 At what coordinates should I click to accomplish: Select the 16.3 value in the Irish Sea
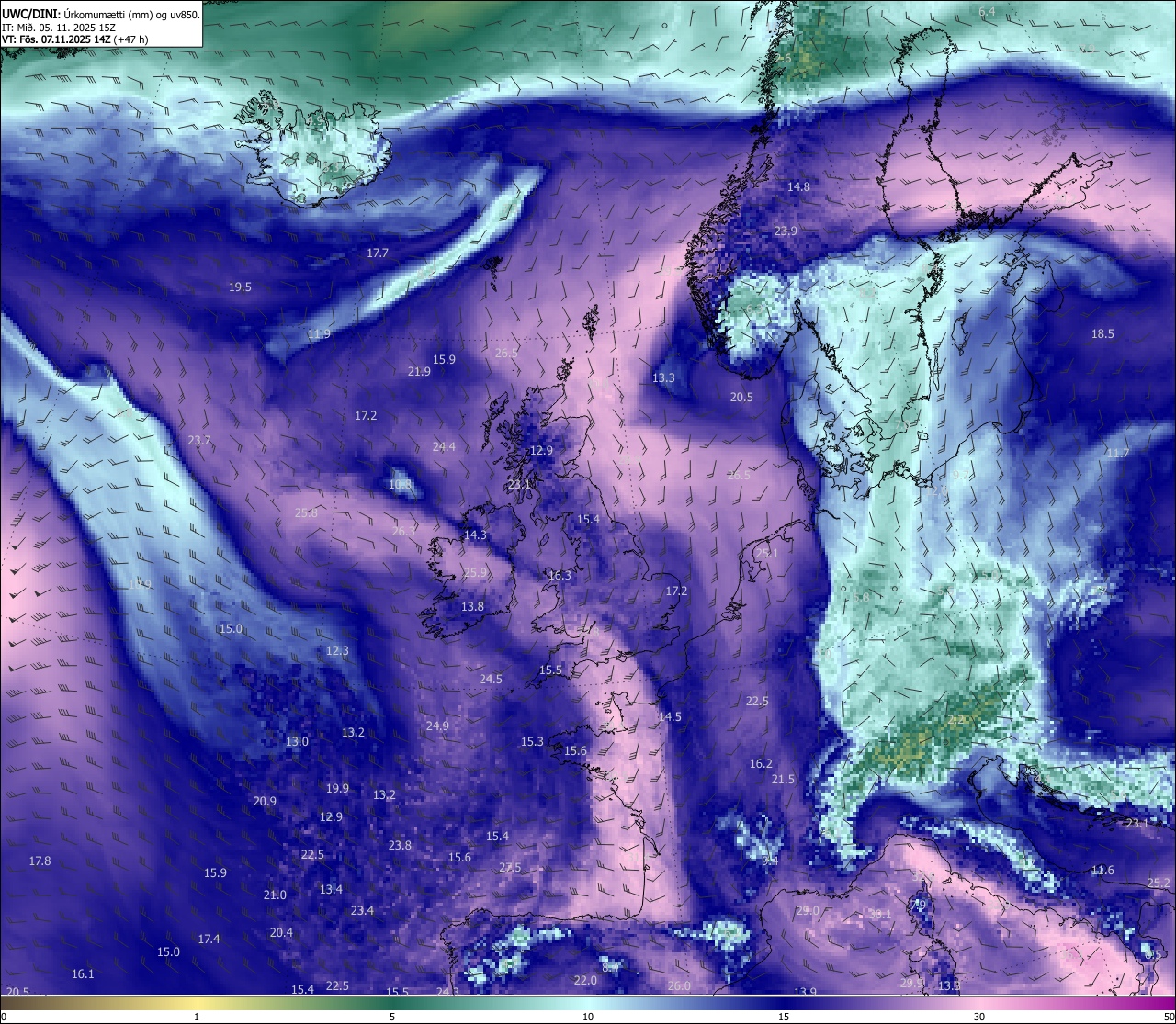point(560,576)
